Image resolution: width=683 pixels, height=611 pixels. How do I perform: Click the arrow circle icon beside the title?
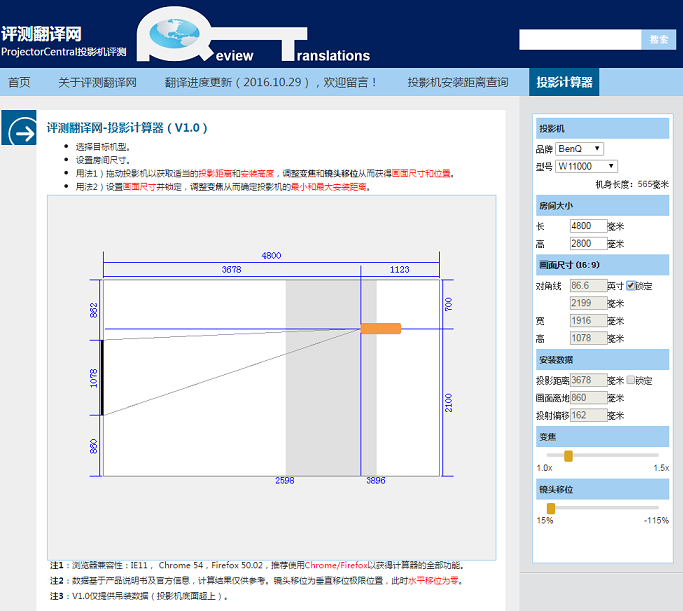[19, 128]
